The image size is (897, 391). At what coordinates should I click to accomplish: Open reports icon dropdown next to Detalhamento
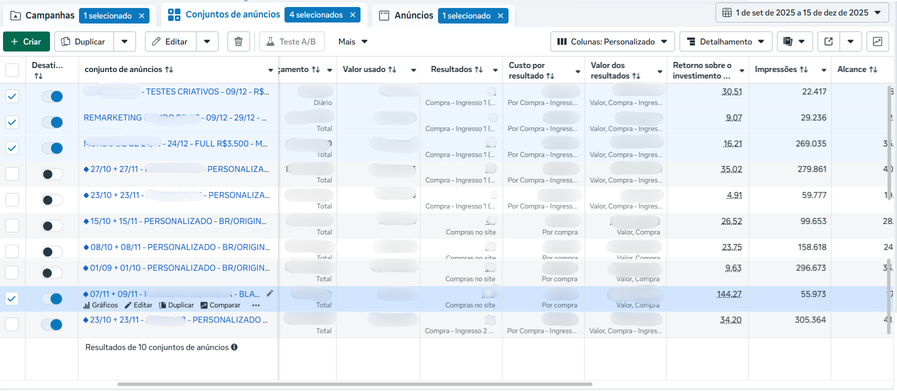pos(795,42)
